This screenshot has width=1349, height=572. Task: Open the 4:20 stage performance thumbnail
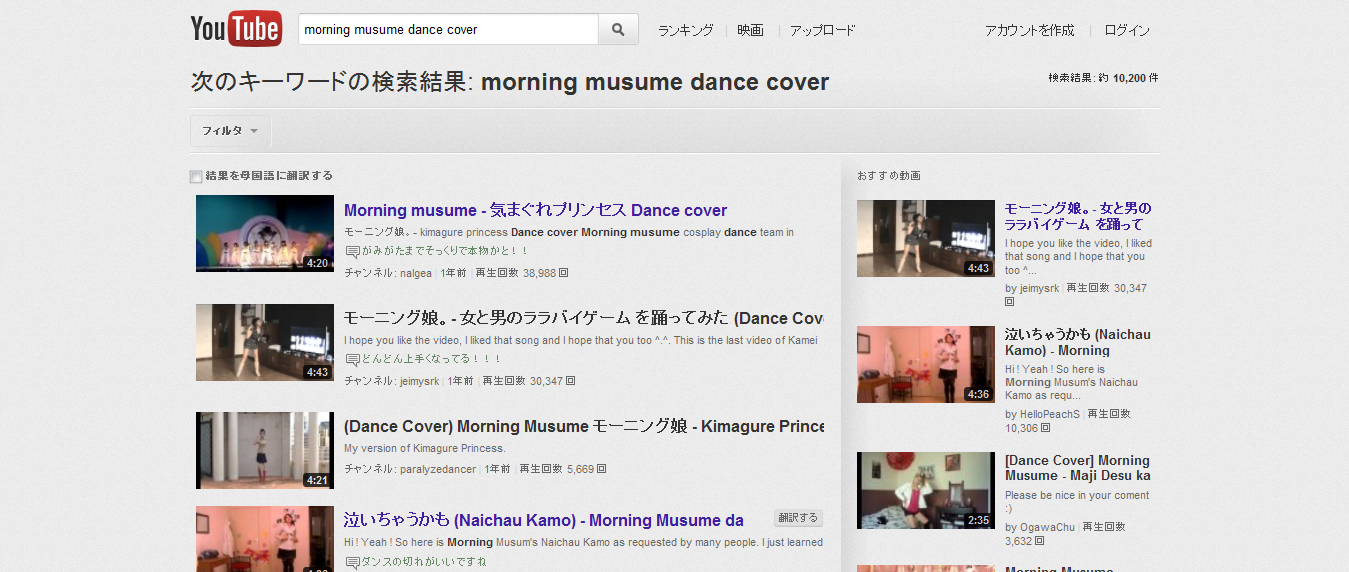[265, 234]
